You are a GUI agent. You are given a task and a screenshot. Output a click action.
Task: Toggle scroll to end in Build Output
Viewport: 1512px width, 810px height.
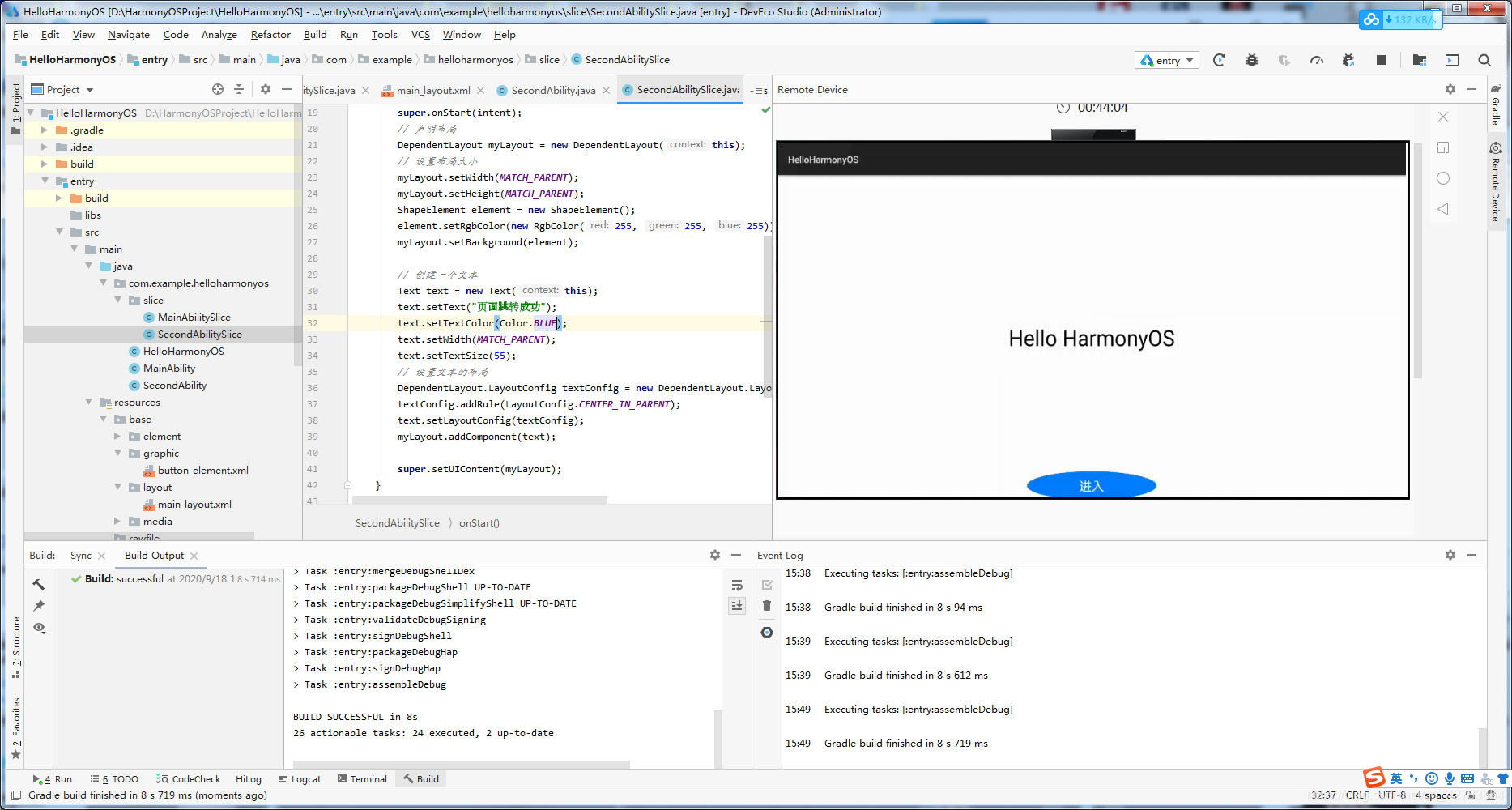pos(737,606)
